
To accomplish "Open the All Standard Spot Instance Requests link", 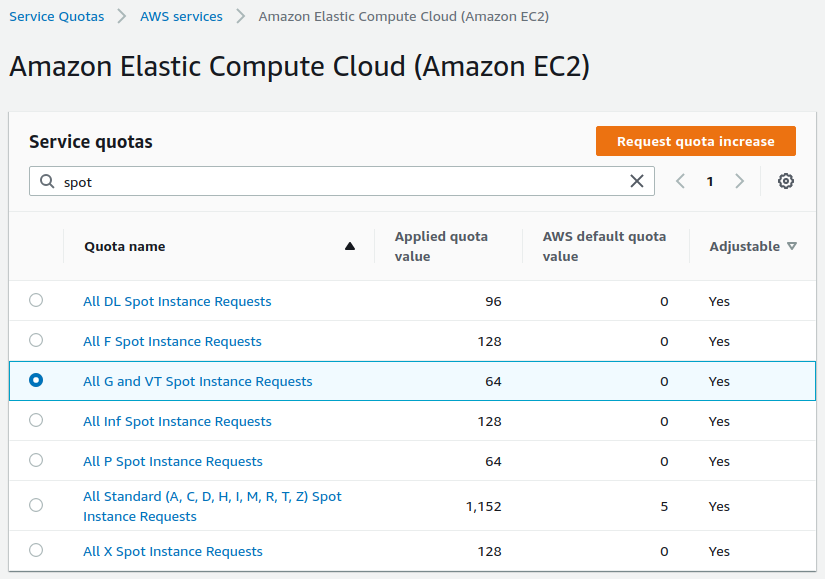I will (213, 506).
